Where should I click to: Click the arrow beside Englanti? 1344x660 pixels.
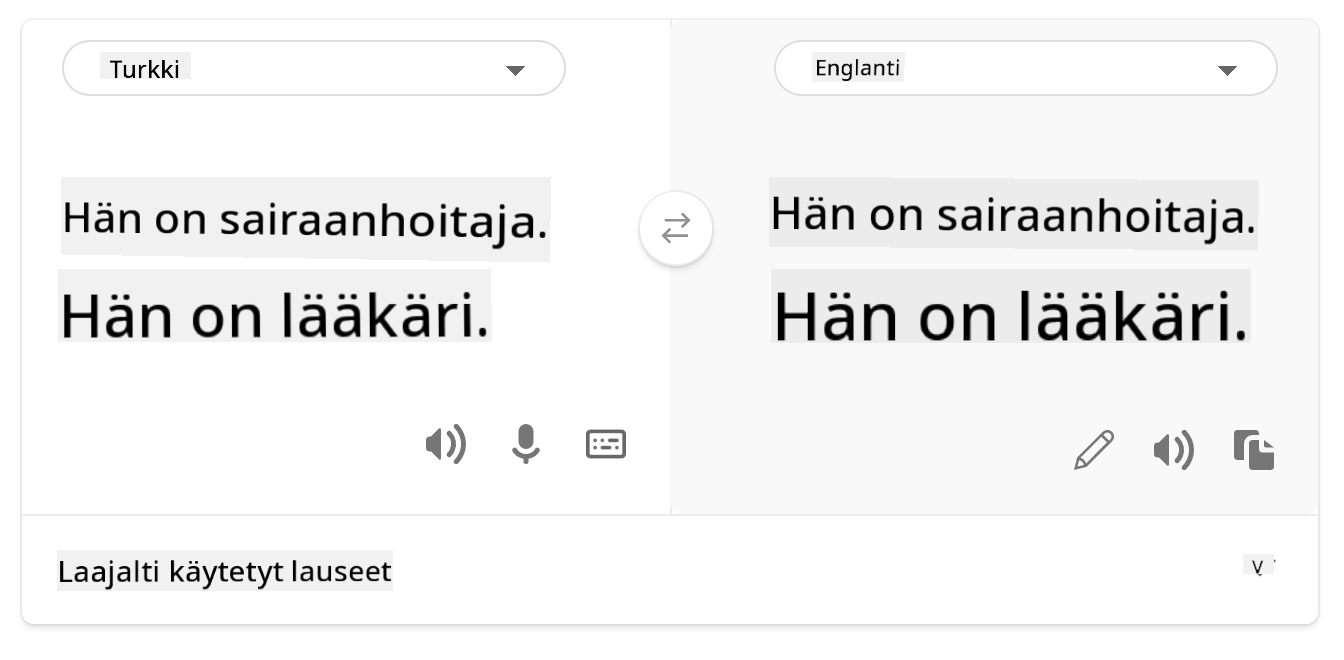pos(1227,70)
